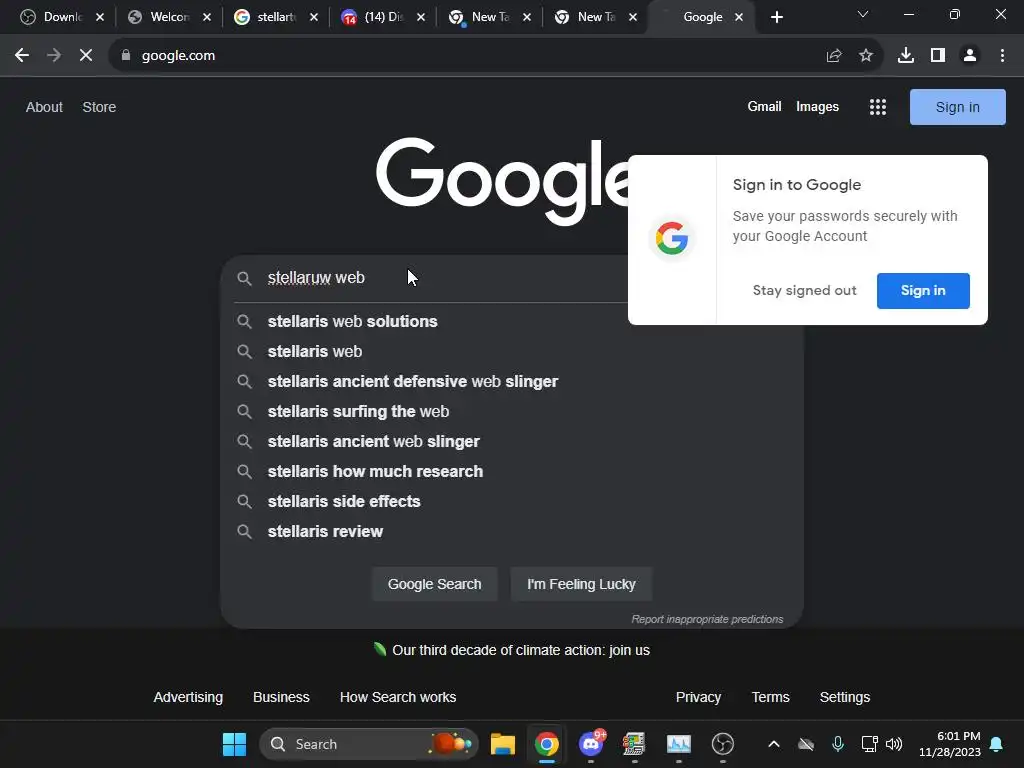
Task: Open Chrome downloads icon
Action: 906,56
